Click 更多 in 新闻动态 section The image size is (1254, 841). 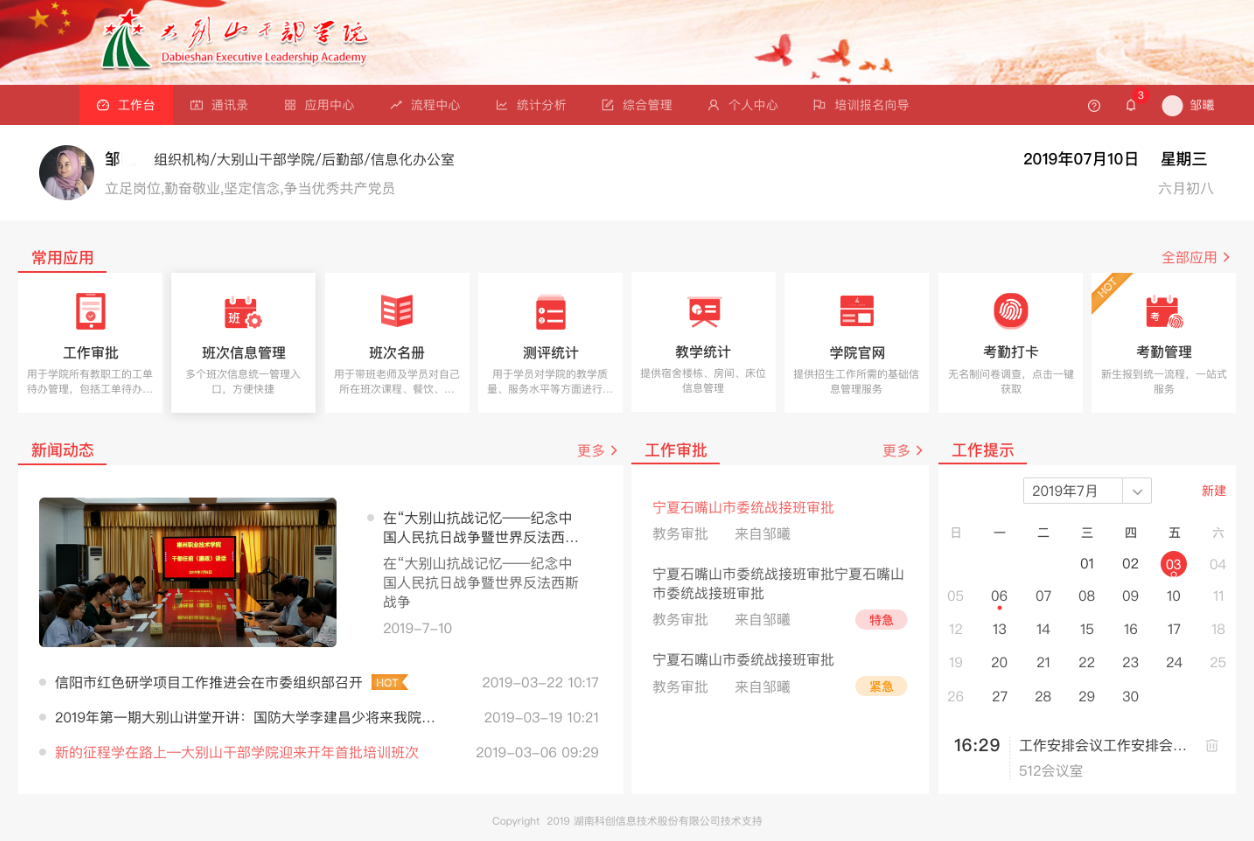[597, 451]
